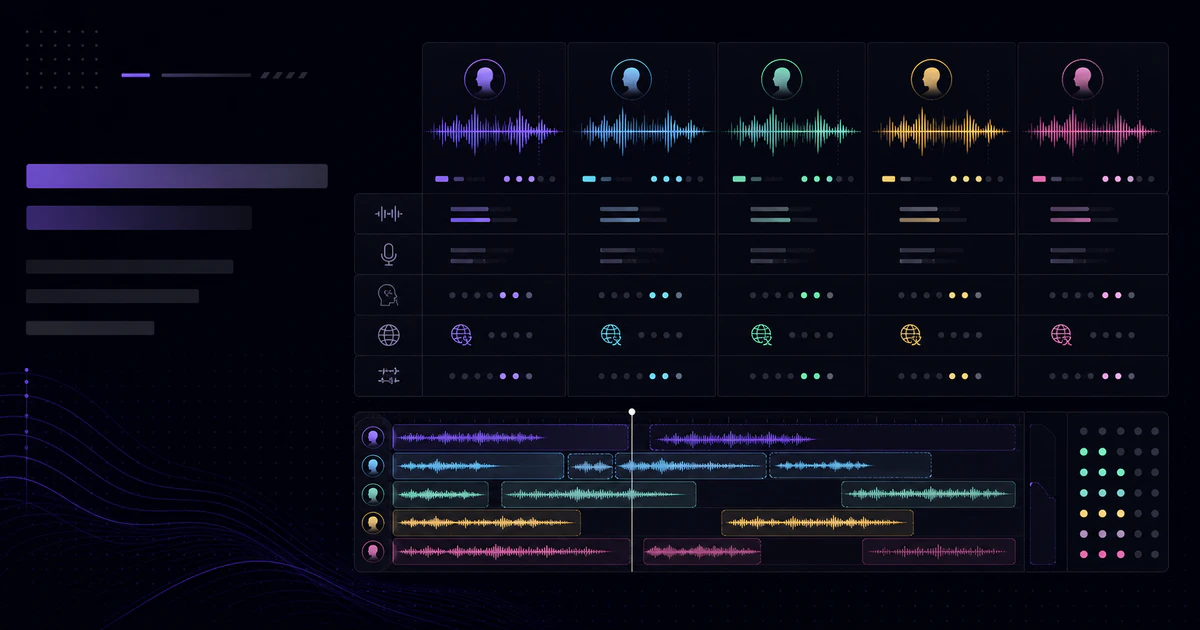Select the first green clip on timeline
The height and width of the screenshot is (630, 1200).
(x=440, y=494)
